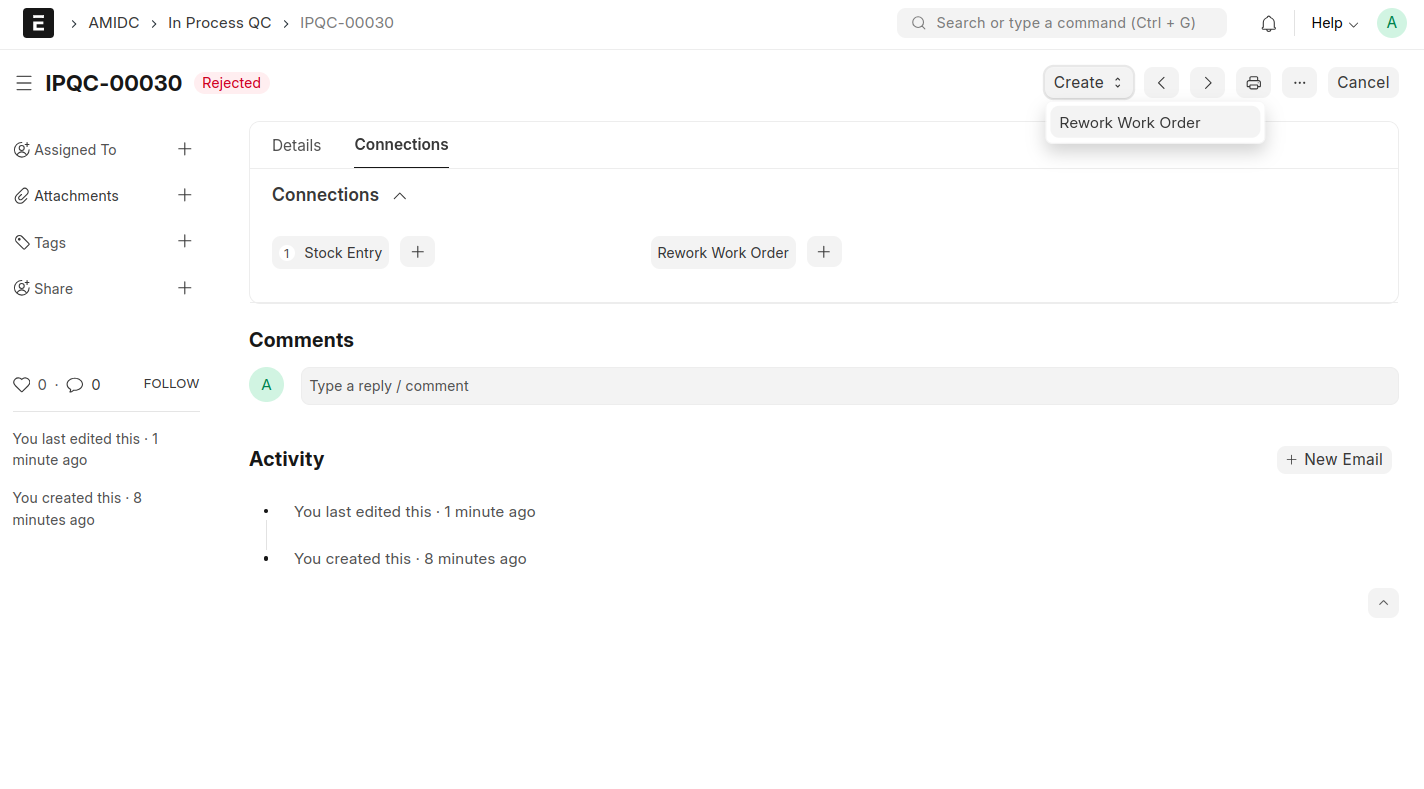The image size is (1424, 789).
Task: Add a tag with plus icon
Action: point(184,241)
